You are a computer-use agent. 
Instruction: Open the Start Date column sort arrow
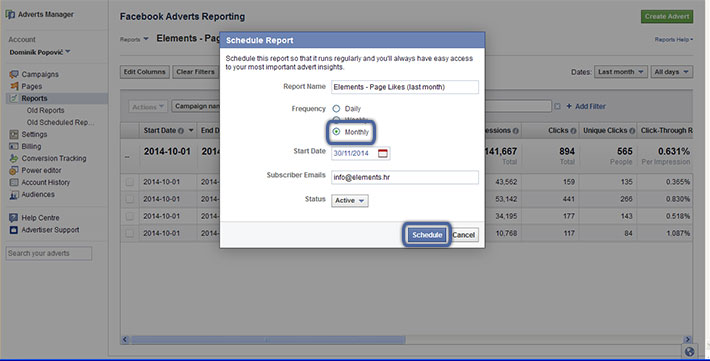191,130
